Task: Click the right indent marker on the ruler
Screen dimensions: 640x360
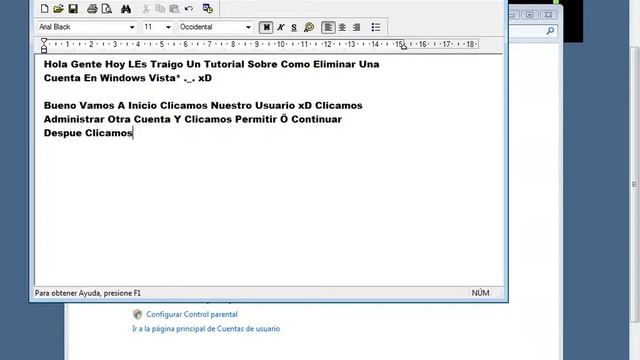Action: [x=404, y=47]
